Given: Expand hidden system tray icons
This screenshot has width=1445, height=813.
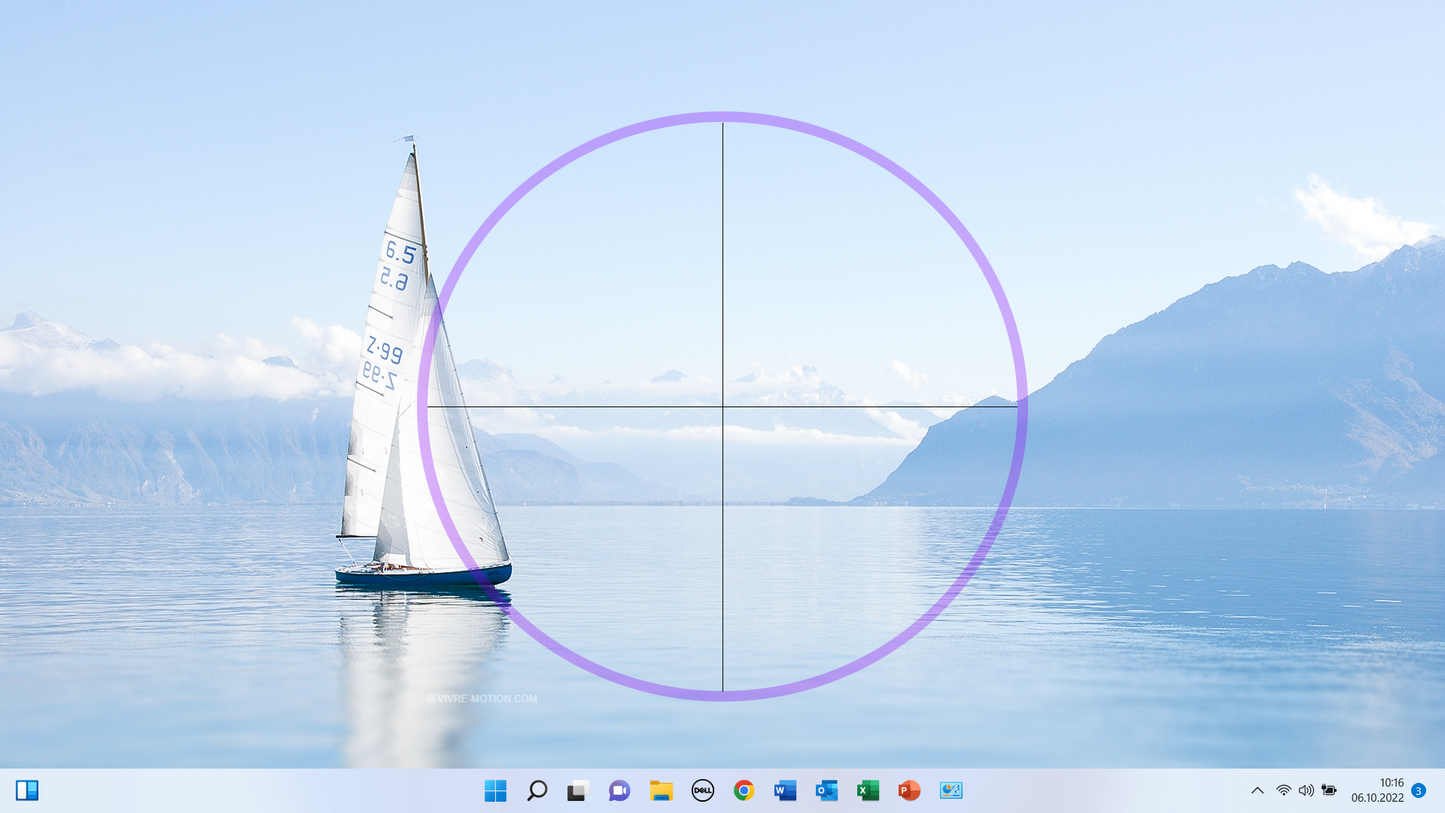Looking at the screenshot, I should click(x=1257, y=791).
